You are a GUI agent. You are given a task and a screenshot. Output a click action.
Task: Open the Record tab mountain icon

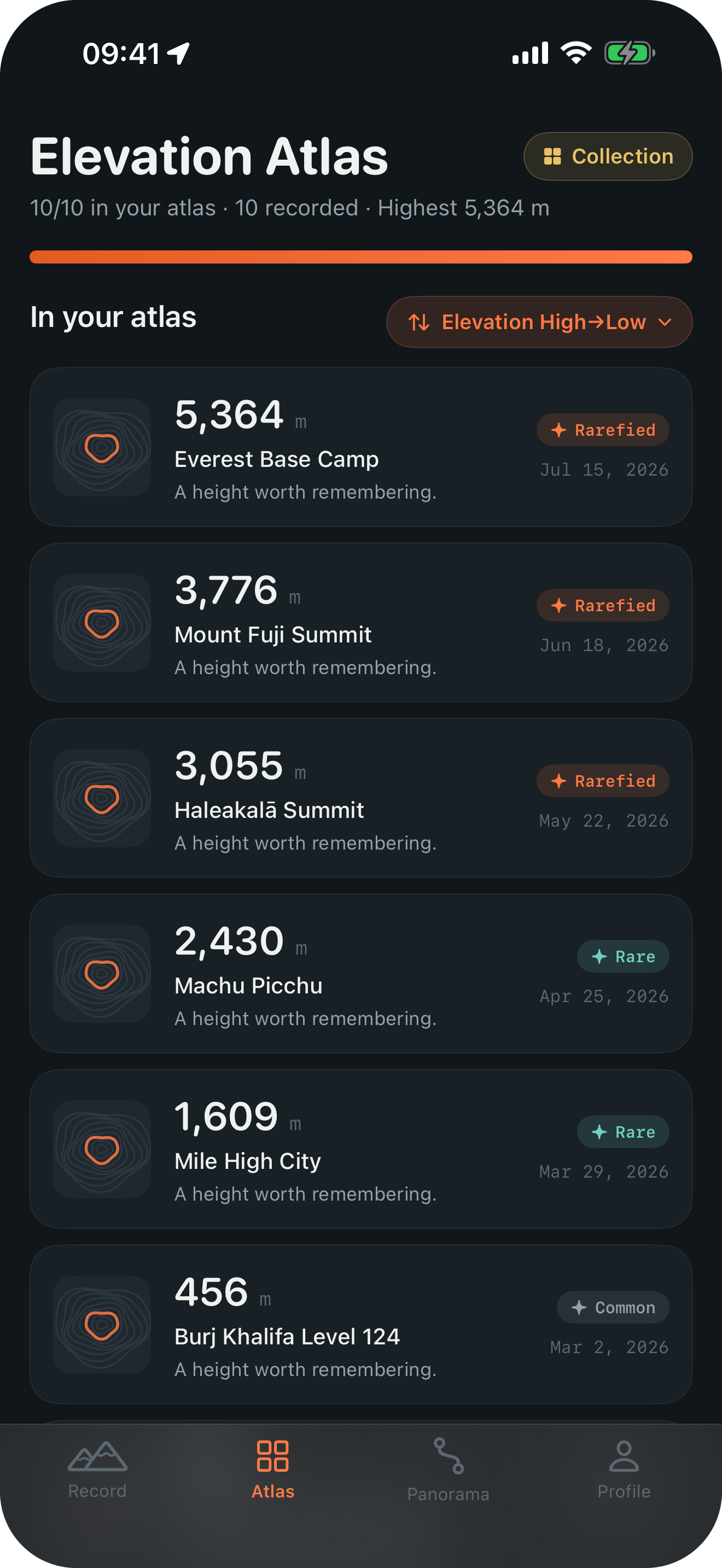pos(97,1456)
